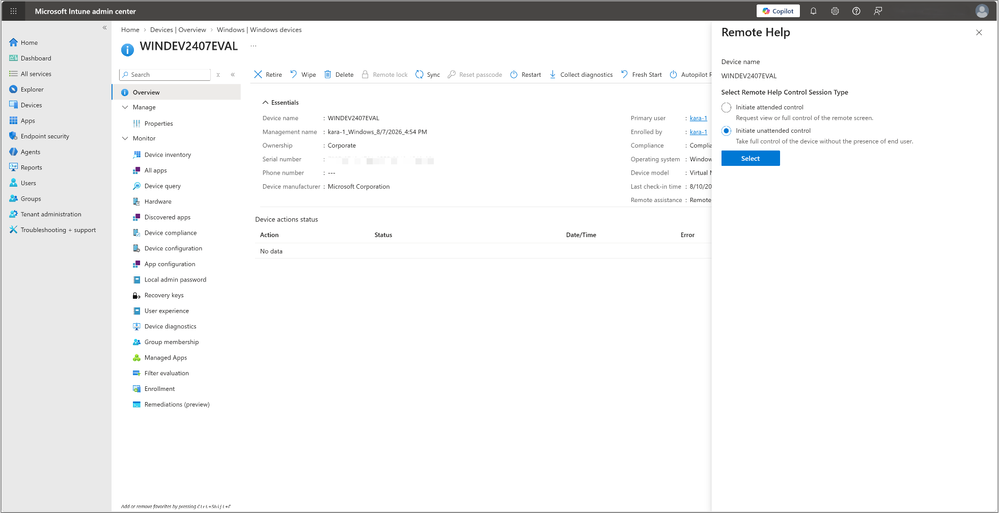Collapse the Manage section
The image size is (999, 513).
click(x=125, y=108)
